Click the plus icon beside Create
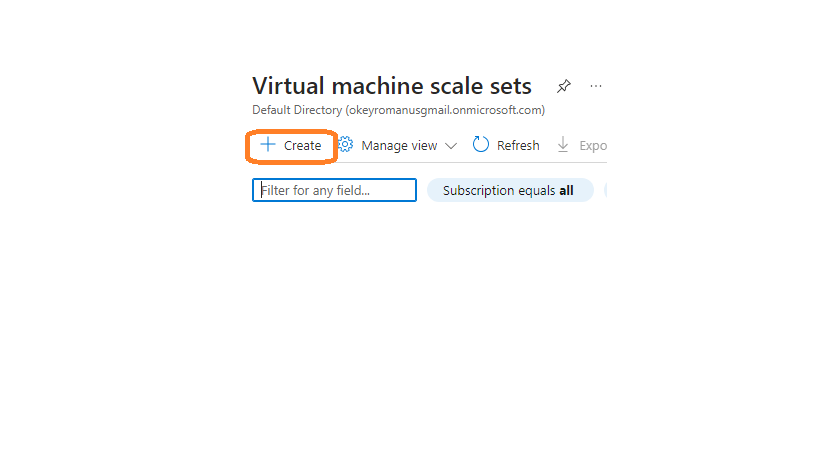The image size is (819, 460). tap(268, 144)
